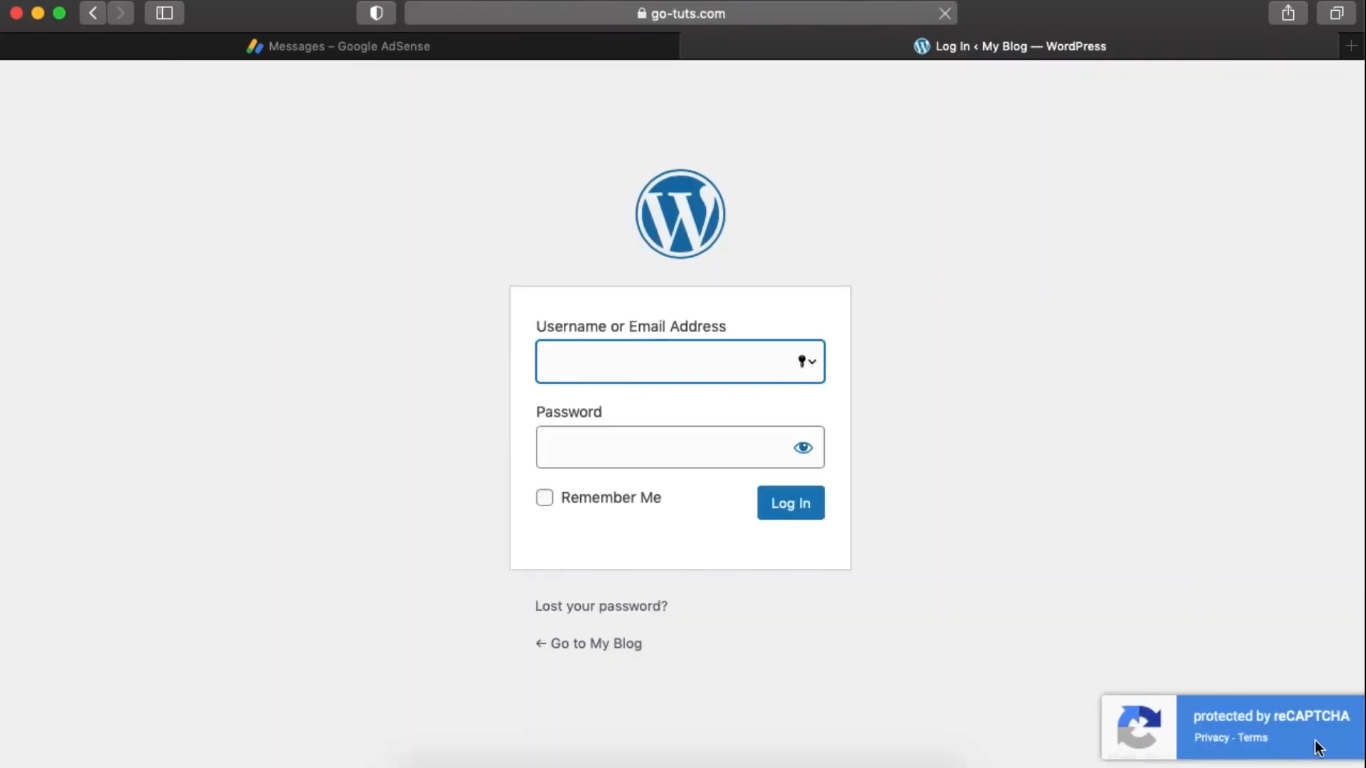The height and width of the screenshot is (768, 1366).
Task: Click the Log In button
Action: 791,503
